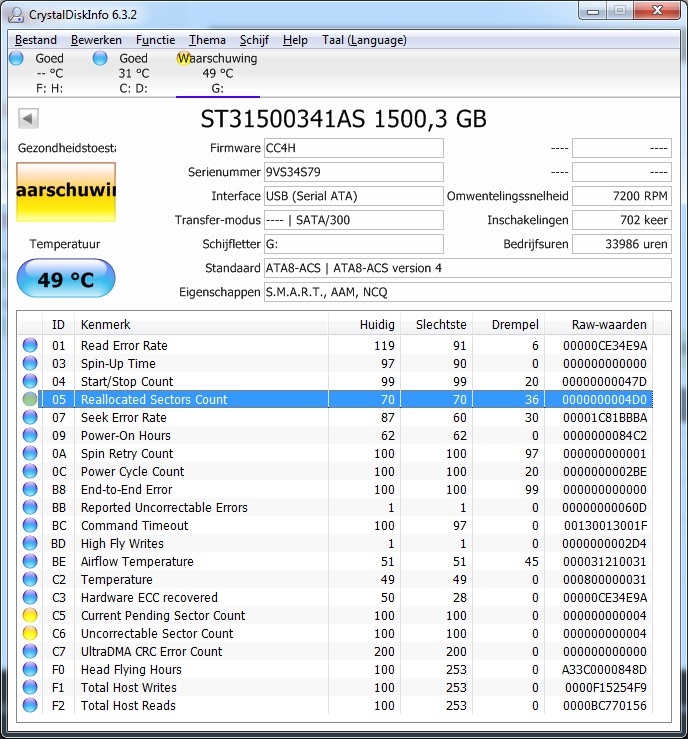Click the Bedrijfsuren value 33986 uren

(x=622, y=244)
